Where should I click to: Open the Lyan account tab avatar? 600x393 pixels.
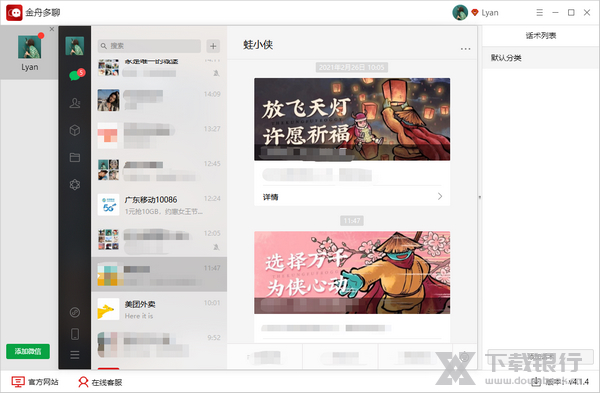tap(29, 47)
